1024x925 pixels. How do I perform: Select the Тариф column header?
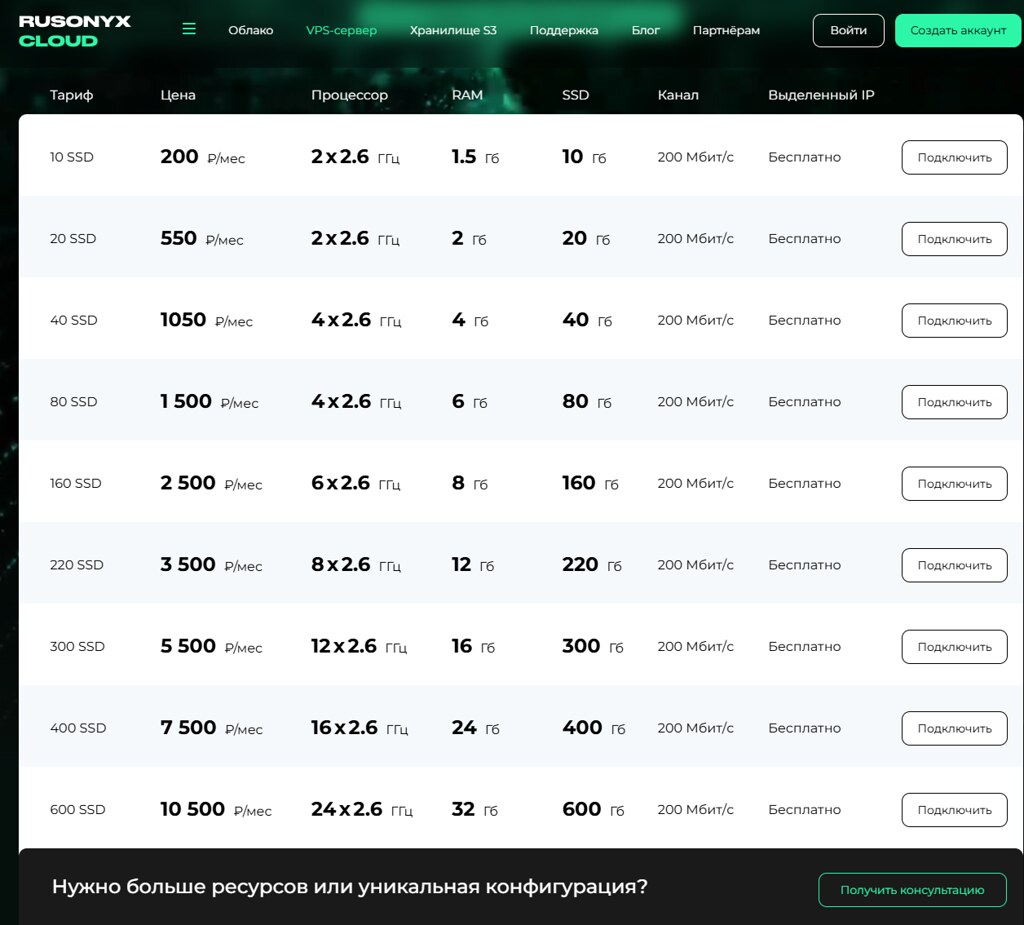click(71, 95)
